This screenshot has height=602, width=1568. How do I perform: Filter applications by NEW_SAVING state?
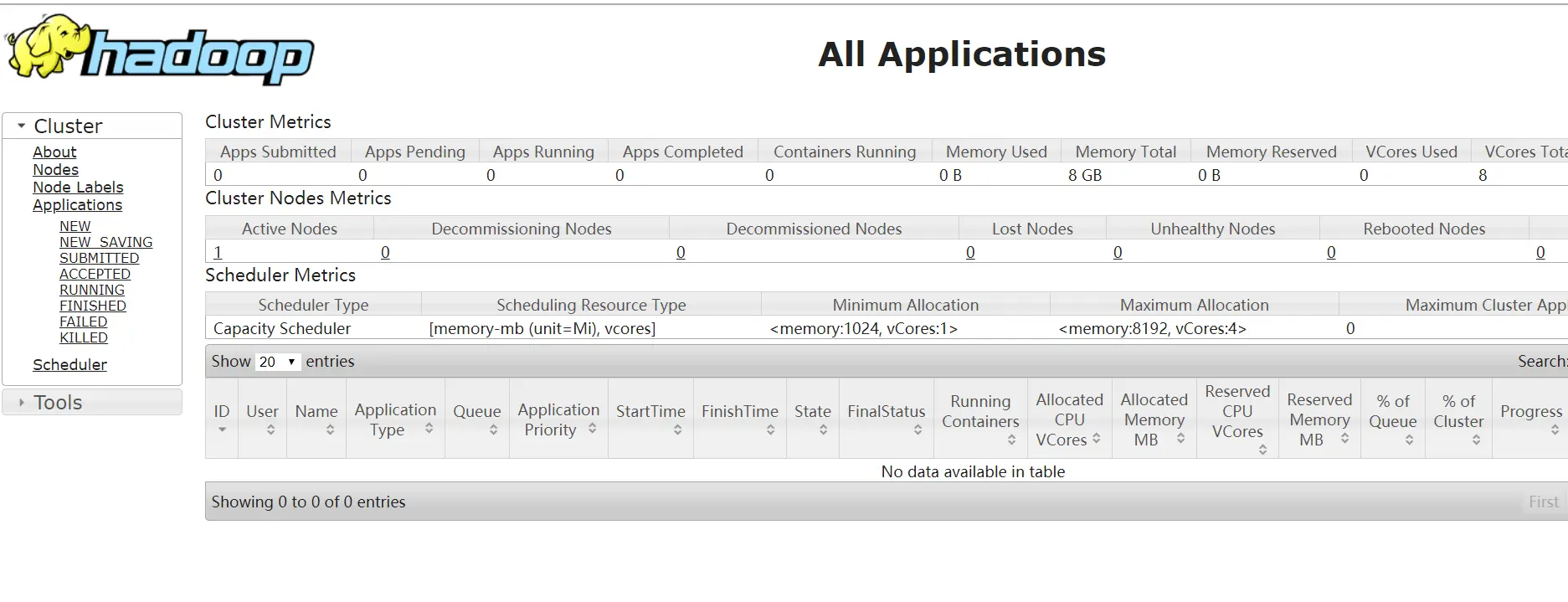click(x=106, y=242)
